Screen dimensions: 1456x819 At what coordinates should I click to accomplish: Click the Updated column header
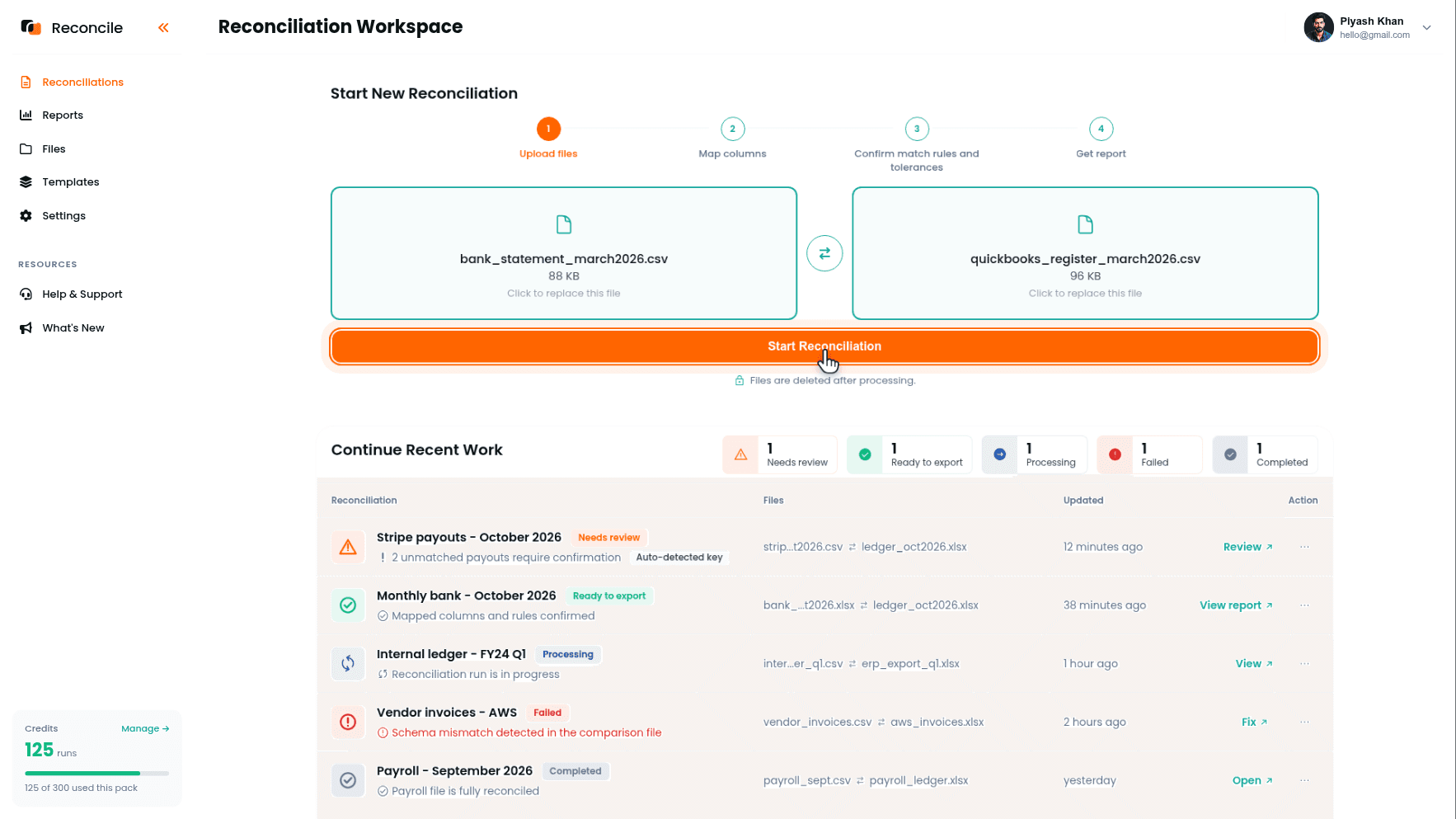click(1083, 500)
